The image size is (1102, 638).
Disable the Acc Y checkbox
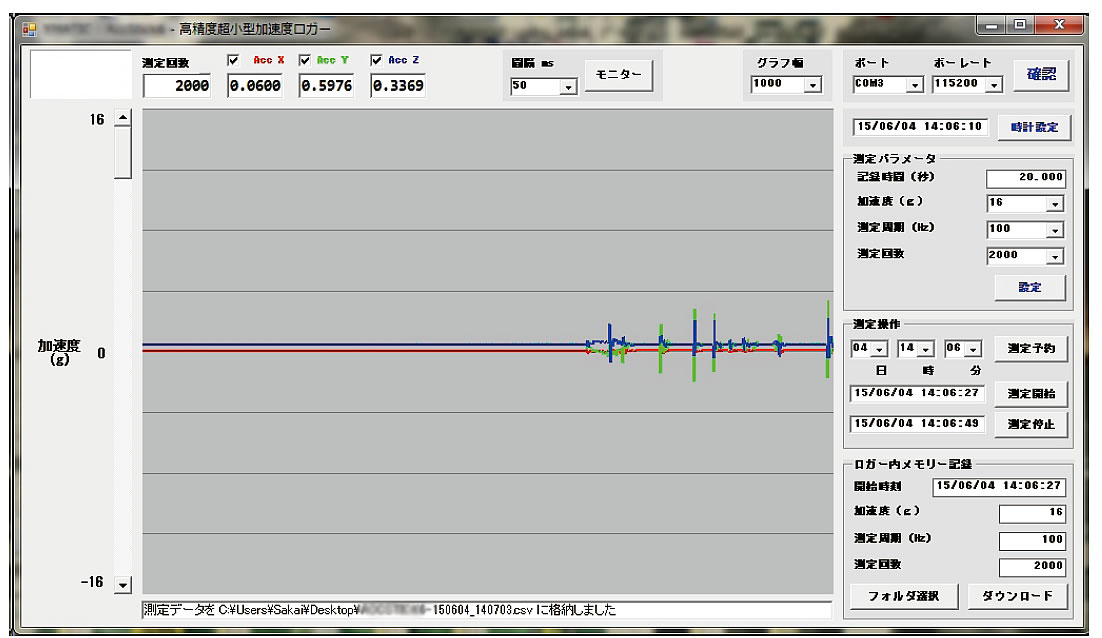point(305,60)
